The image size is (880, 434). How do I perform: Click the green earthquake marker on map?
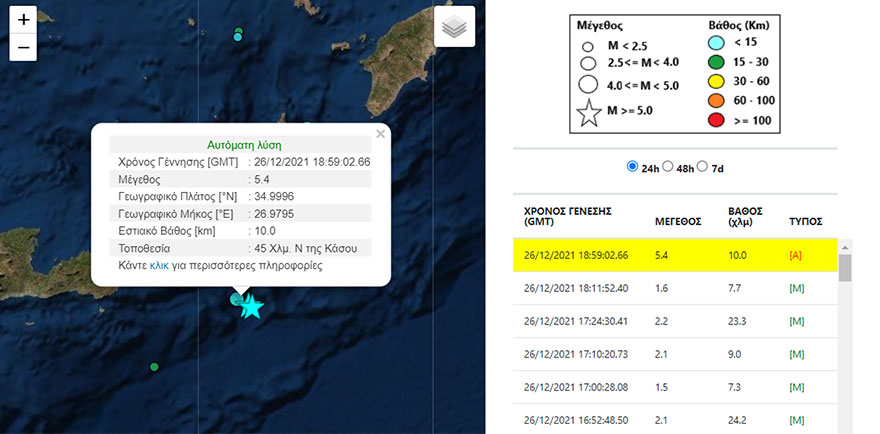tap(154, 367)
